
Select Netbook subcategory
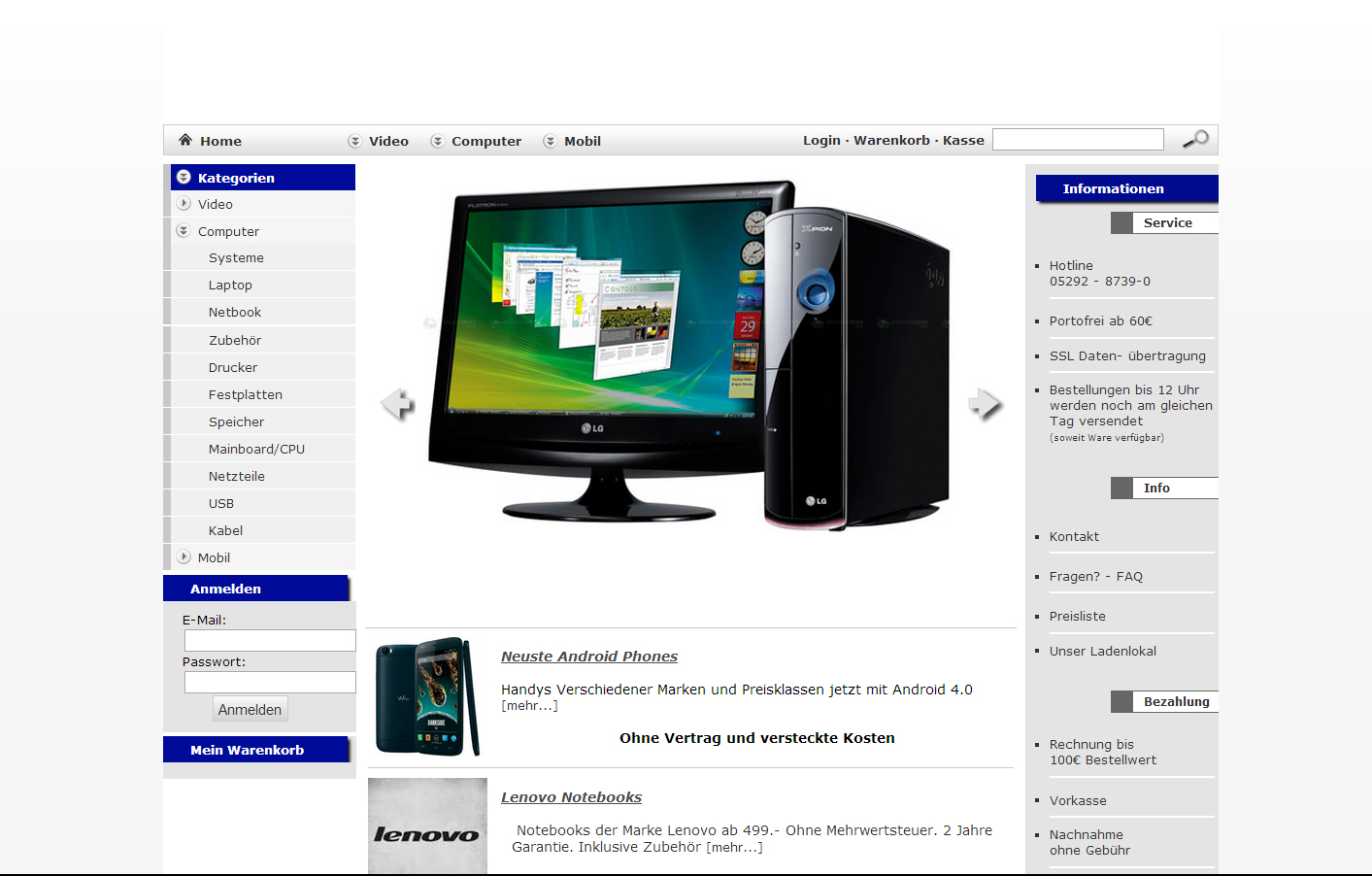click(x=235, y=312)
